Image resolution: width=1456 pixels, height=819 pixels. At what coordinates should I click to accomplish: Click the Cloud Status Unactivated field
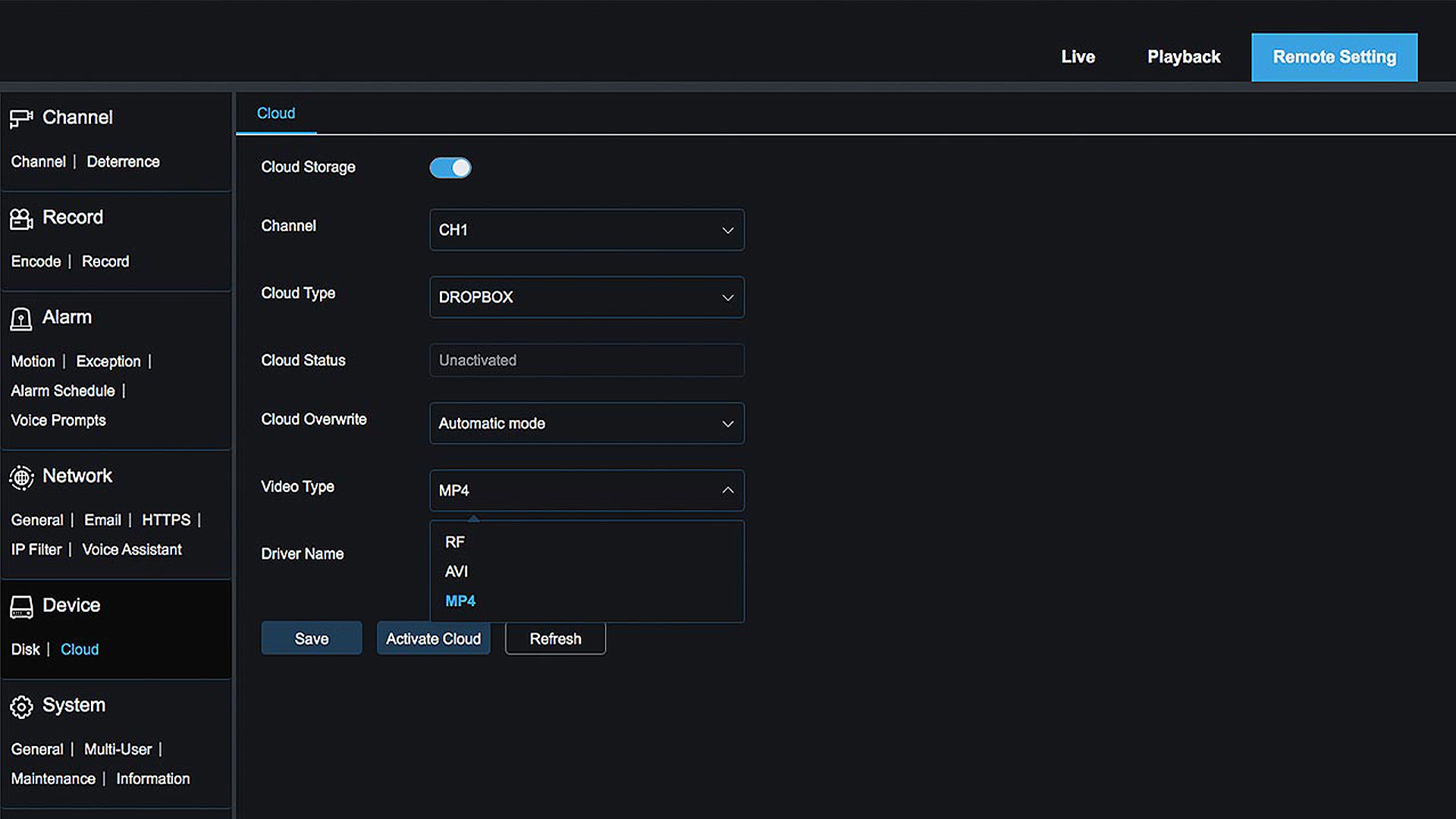pos(586,360)
